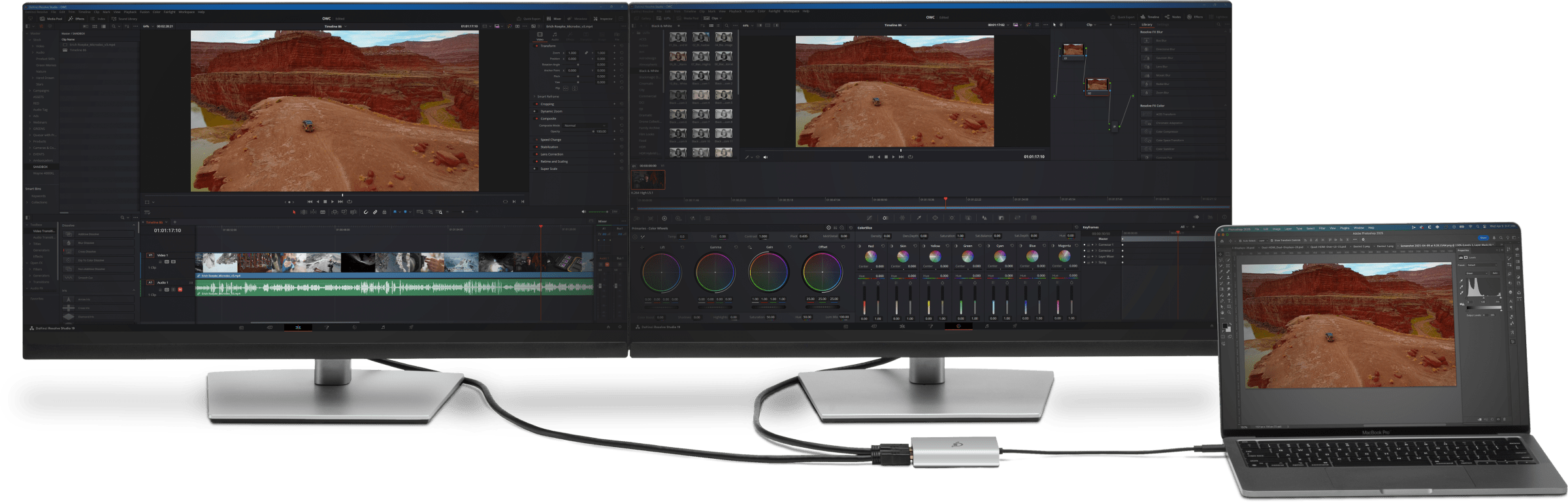Toggle the Transform section enable dot
Image resolution: width=1568 pixels, height=502 pixels.
(537, 46)
